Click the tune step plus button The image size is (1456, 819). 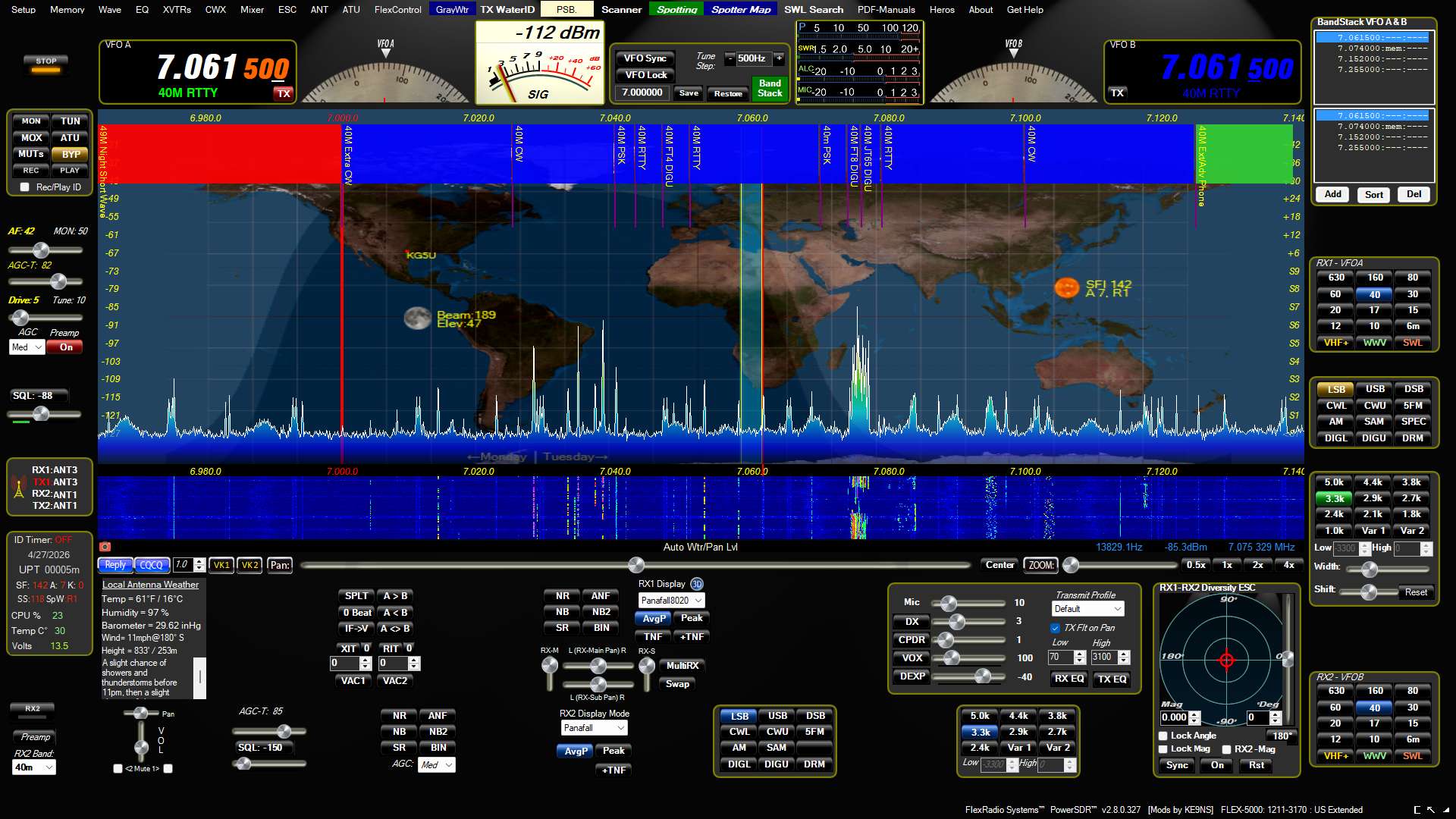click(779, 58)
